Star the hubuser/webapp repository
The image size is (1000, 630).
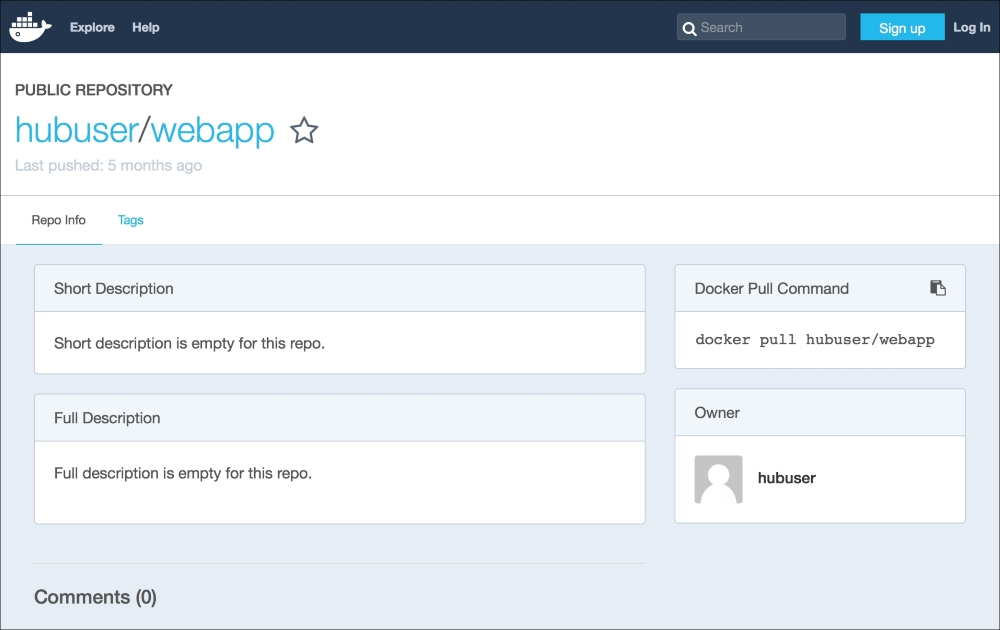(x=304, y=131)
